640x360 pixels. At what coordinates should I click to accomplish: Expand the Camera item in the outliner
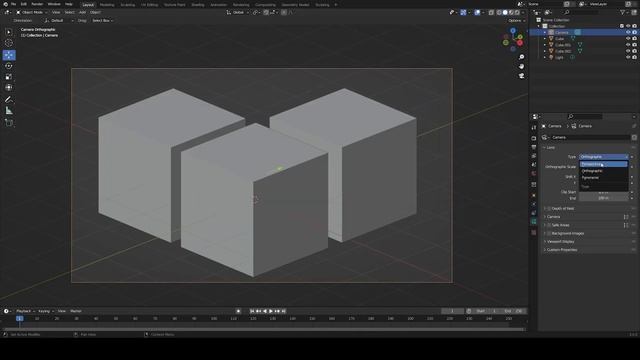(544, 32)
